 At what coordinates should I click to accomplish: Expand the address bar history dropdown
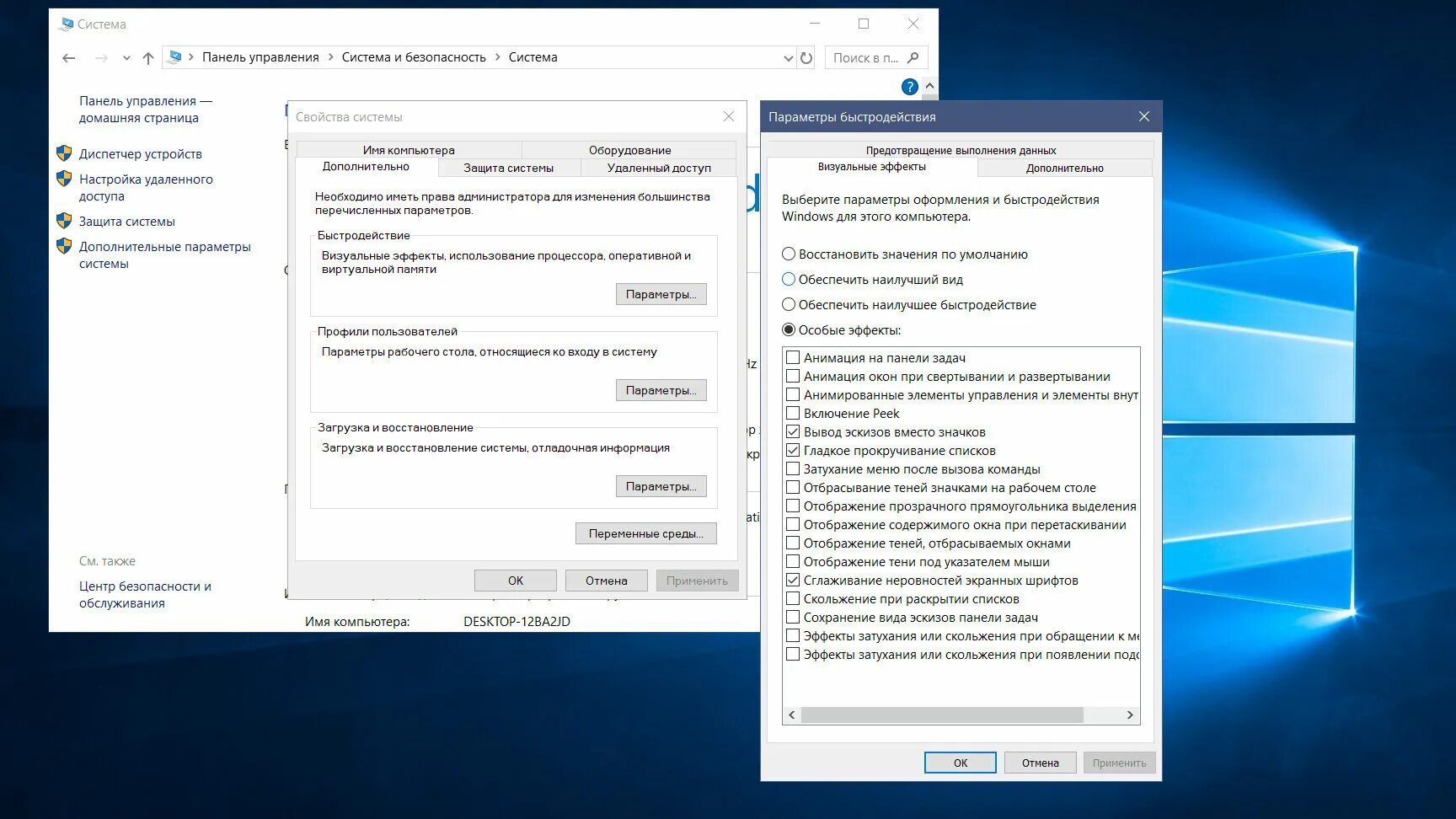(x=789, y=58)
